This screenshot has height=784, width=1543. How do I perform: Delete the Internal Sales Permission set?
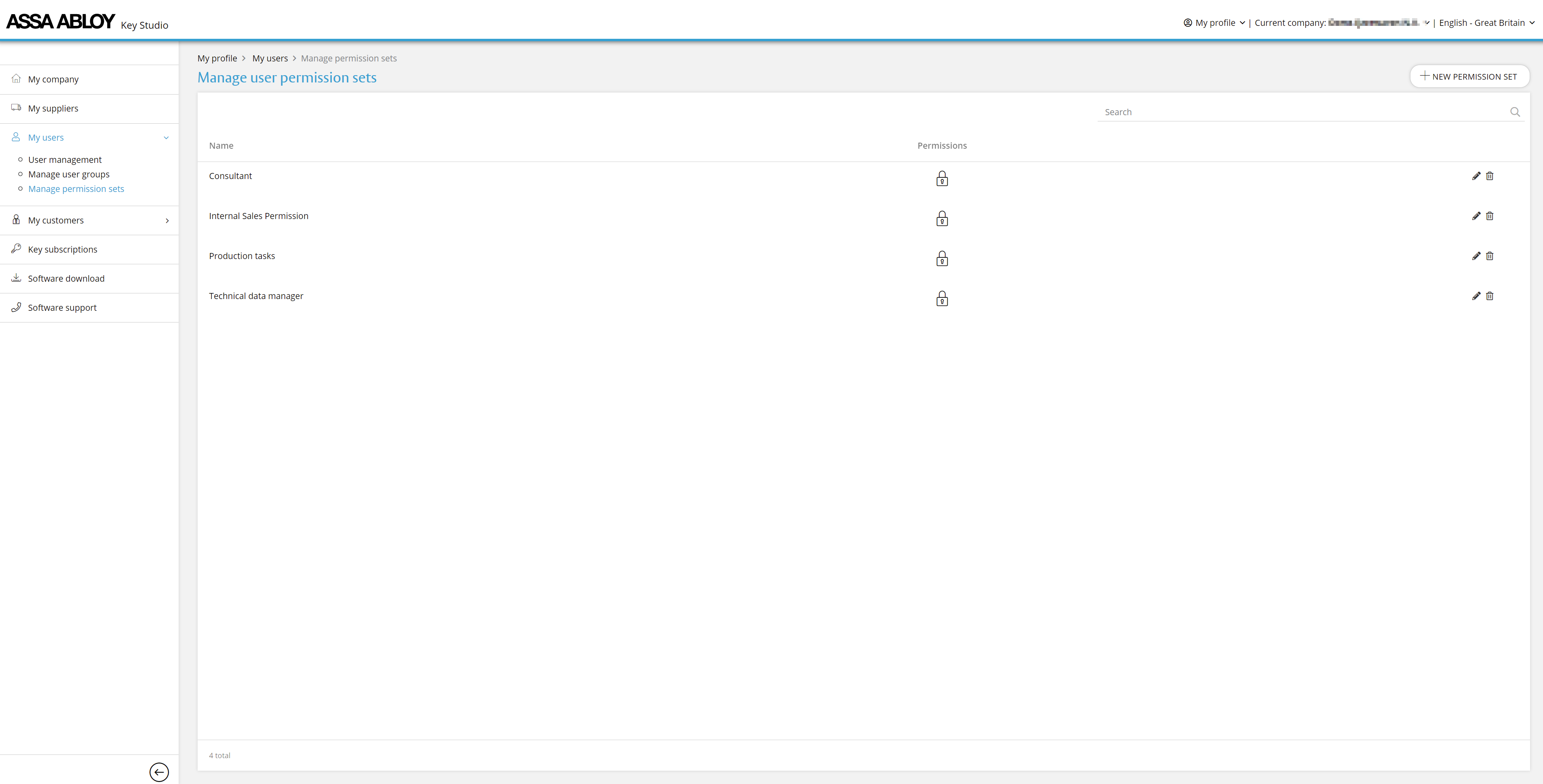(1490, 216)
